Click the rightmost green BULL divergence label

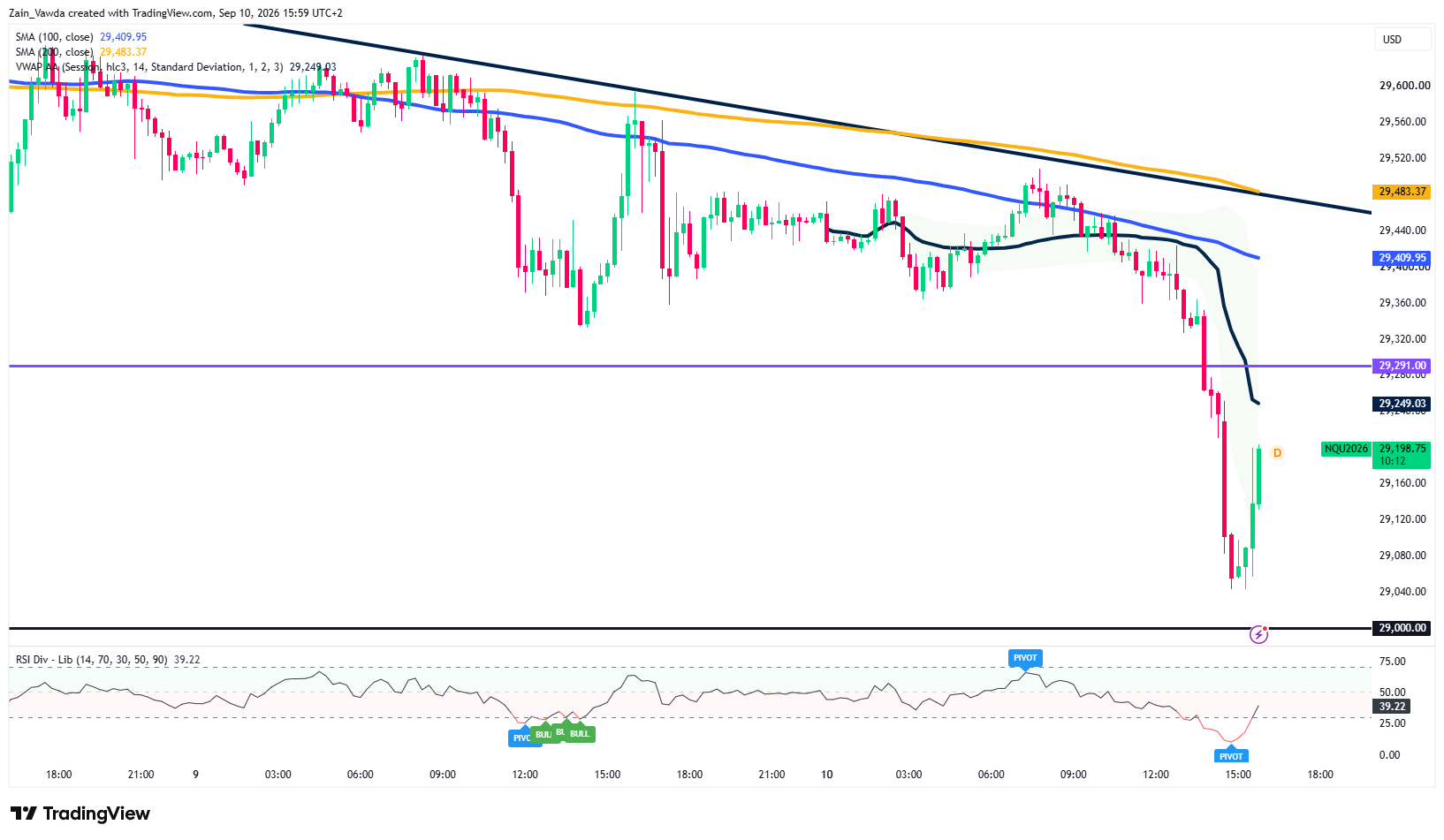[x=580, y=734]
